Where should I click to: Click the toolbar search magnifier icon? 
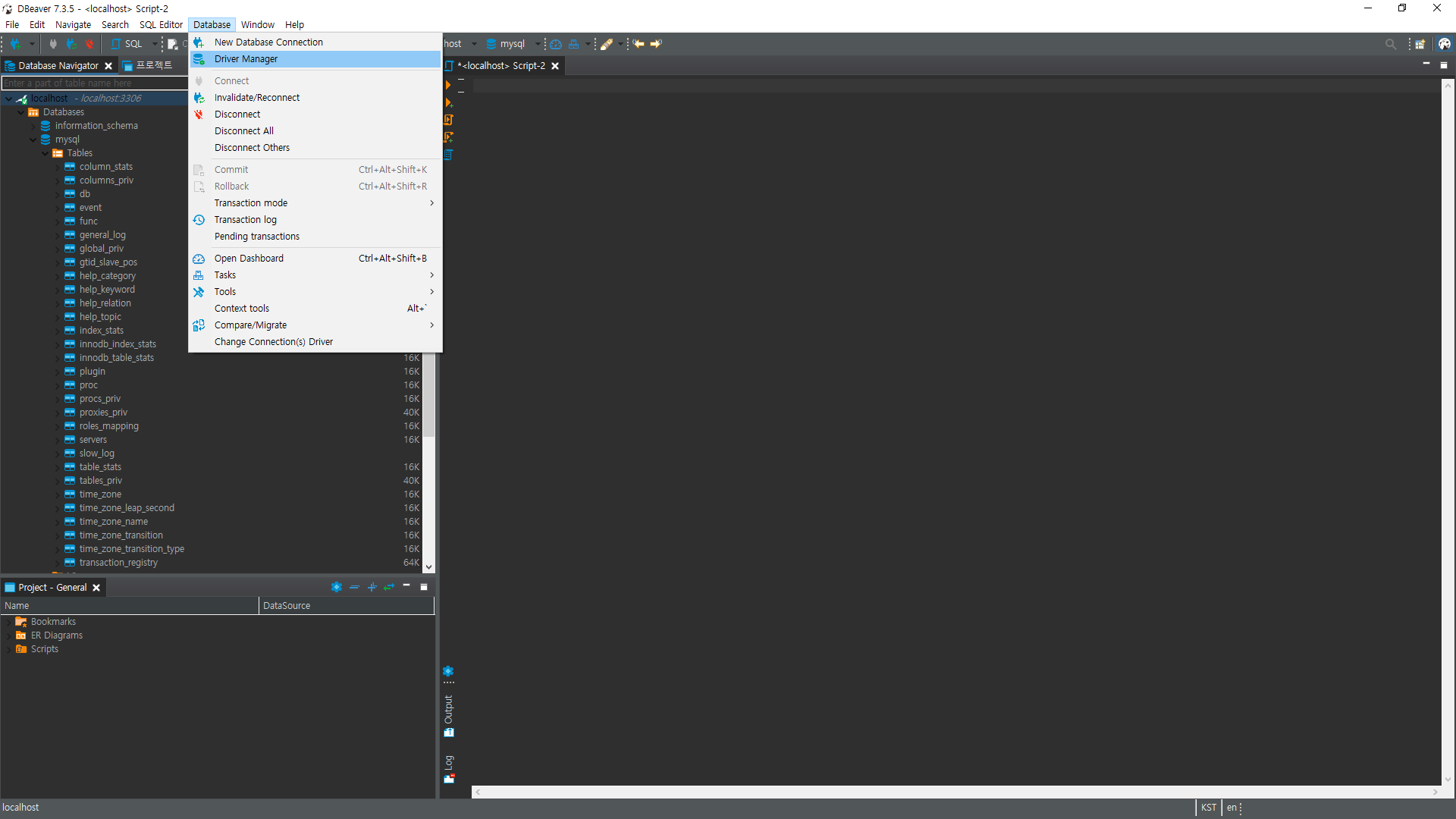click(1390, 44)
